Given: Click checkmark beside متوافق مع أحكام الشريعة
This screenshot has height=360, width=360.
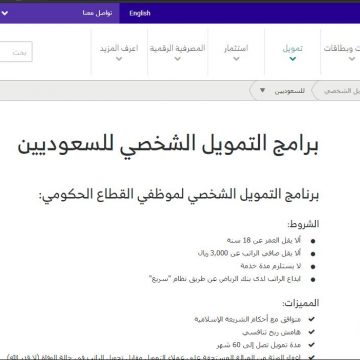Looking at the screenshot, I should [312, 319].
